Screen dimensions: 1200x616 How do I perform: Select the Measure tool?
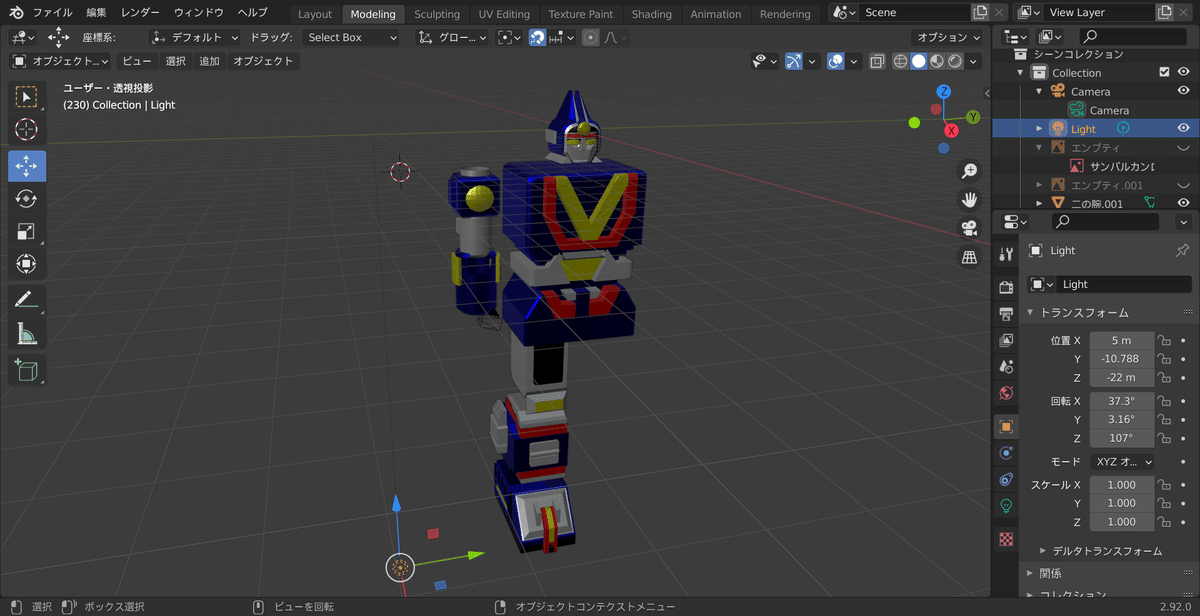pyautogui.click(x=27, y=334)
